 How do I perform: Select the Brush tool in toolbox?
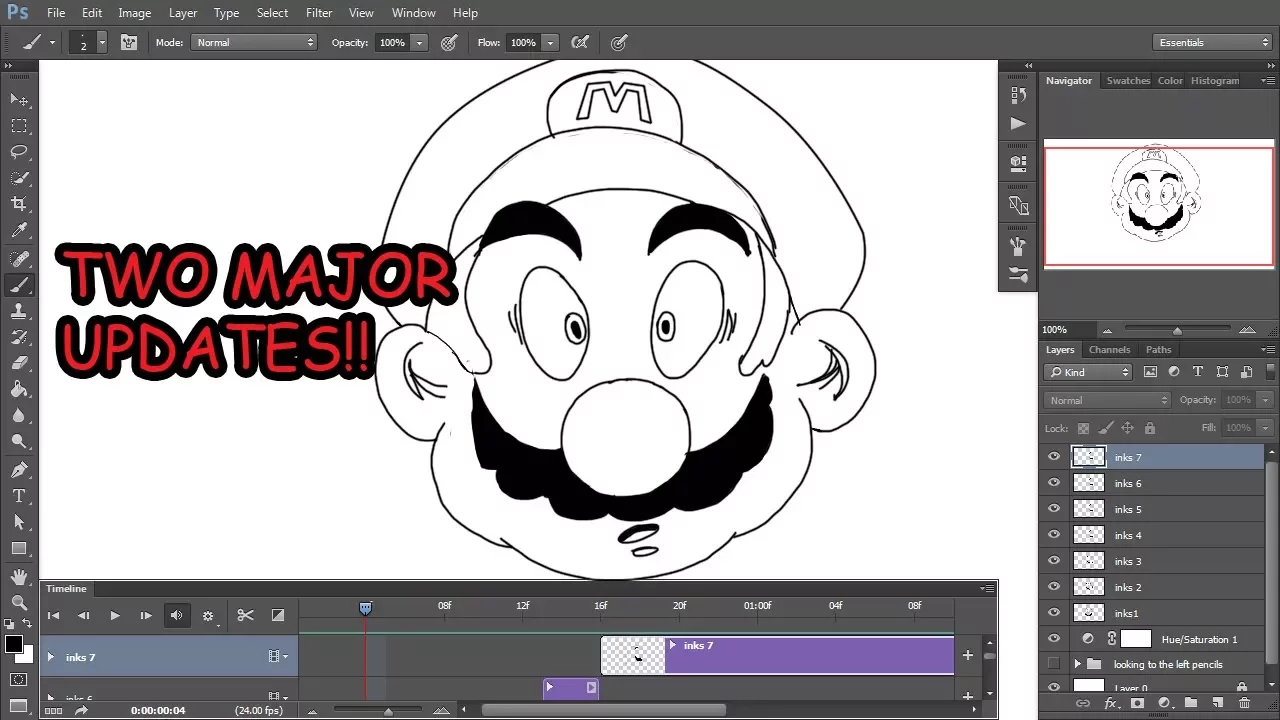pyautogui.click(x=19, y=285)
